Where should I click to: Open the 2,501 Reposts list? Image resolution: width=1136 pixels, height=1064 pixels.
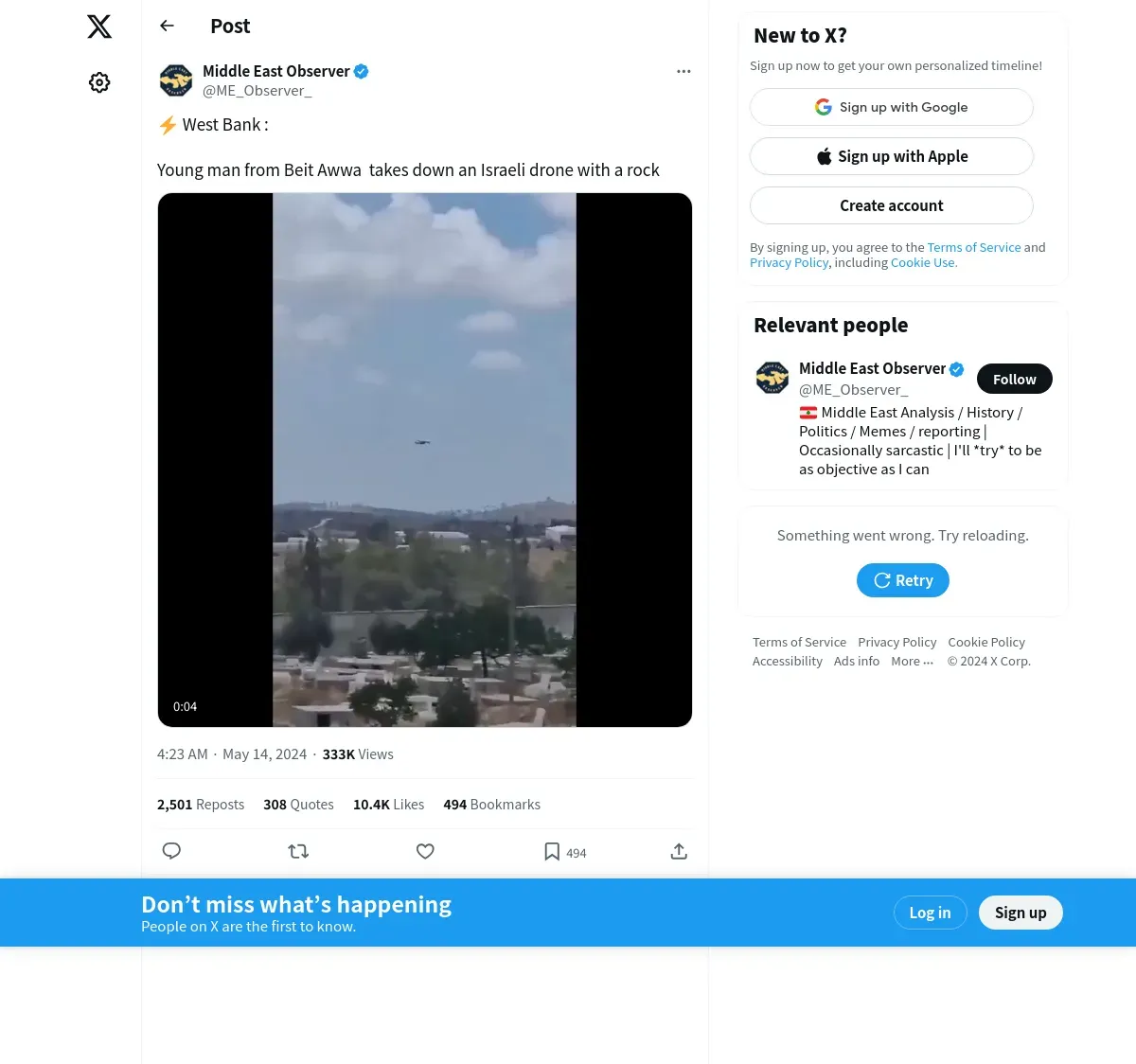(x=201, y=805)
